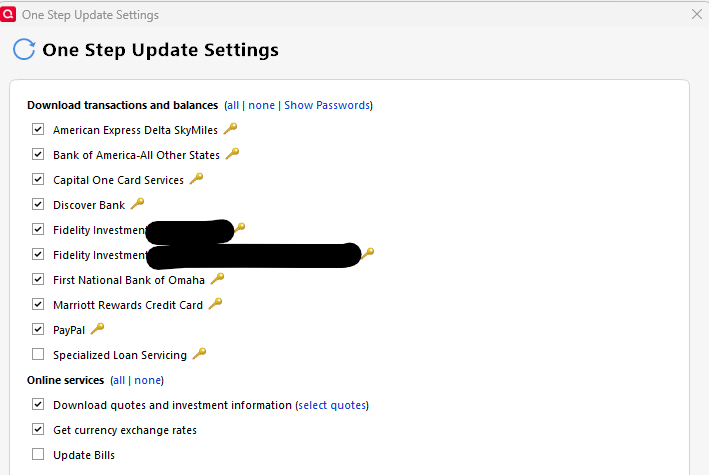Click key icon beside PayPal
Viewport: 709px width, 475px height.
(97, 328)
